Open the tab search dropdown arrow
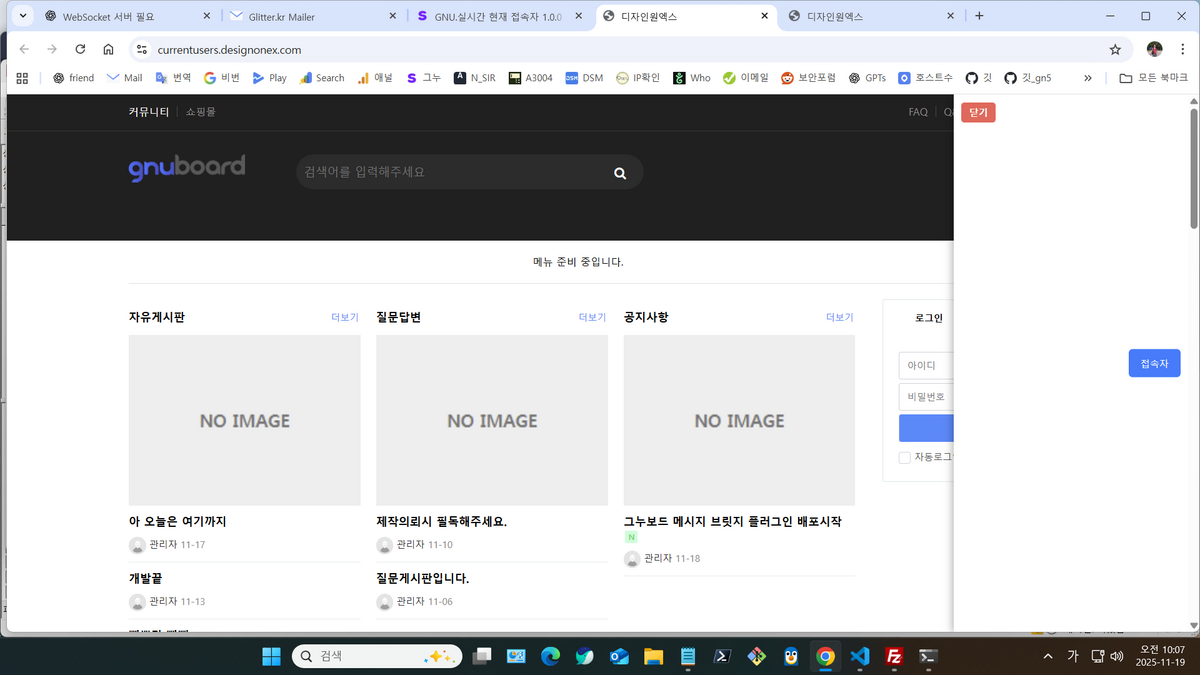The width and height of the screenshot is (1200, 675). (22, 16)
